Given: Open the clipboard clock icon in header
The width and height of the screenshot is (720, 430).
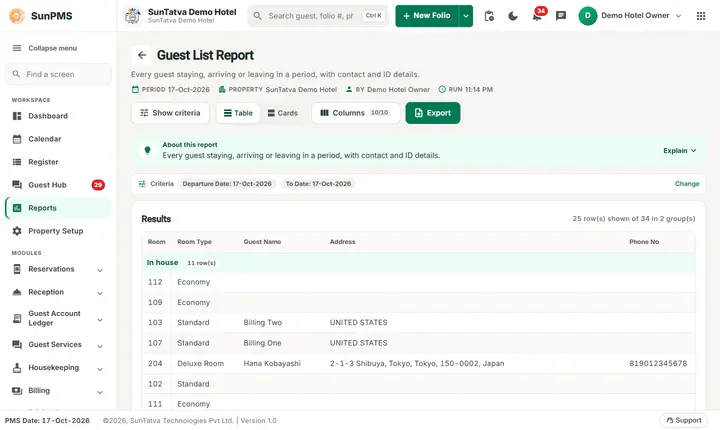Looking at the screenshot, I should pyautogui.click(x=489, y=16).
